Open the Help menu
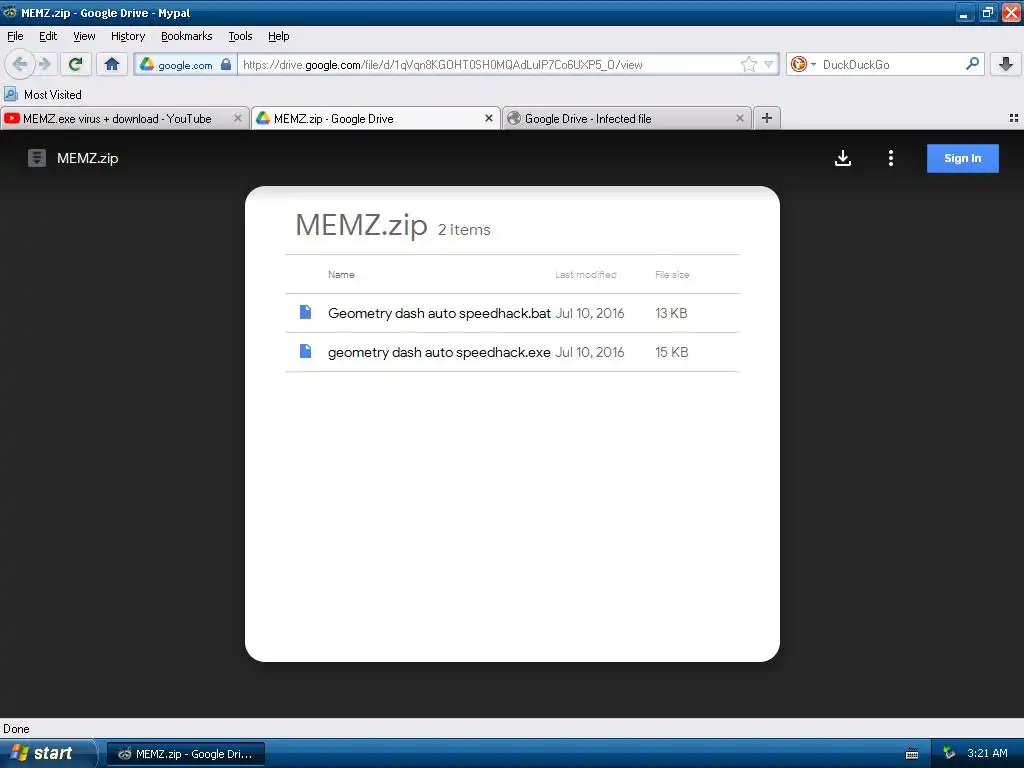The width and height of the screenshot is (1024, 768). [x=278, y=36]
